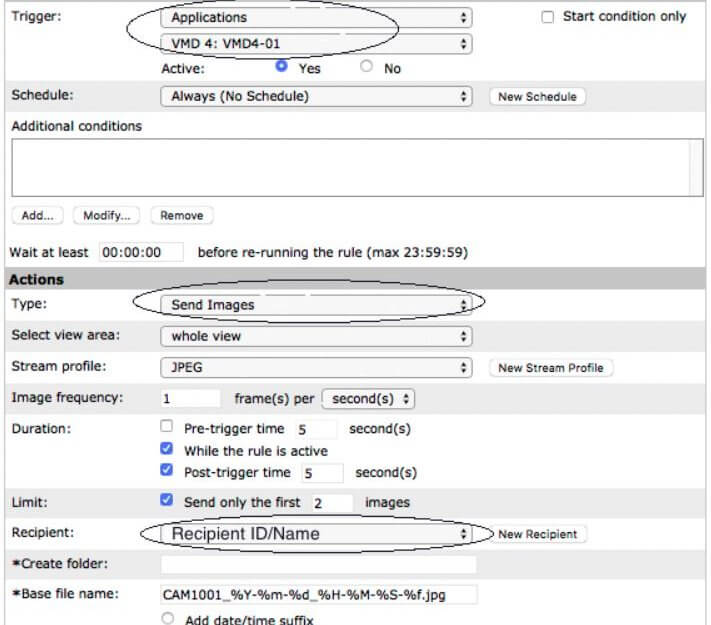Enable Start condition only checkbox
The height and width of the screenshot is (625, 711).
tap(547, 17)
